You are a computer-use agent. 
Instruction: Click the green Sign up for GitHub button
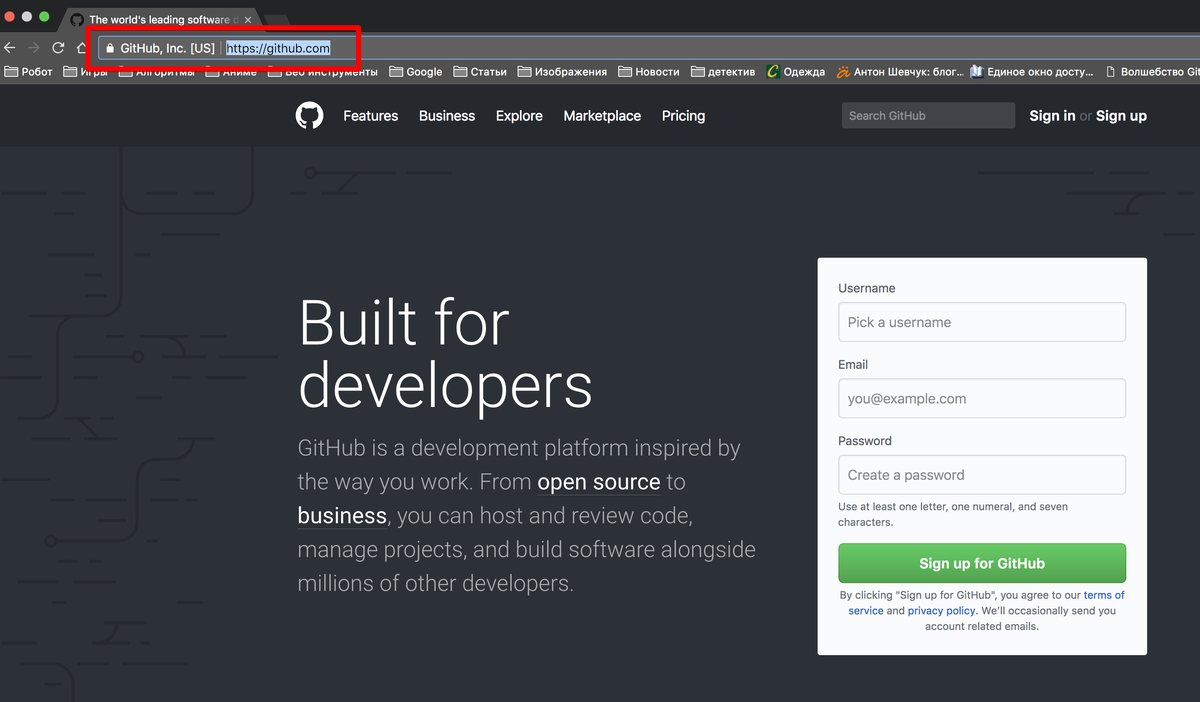click(x=982, y=563)
